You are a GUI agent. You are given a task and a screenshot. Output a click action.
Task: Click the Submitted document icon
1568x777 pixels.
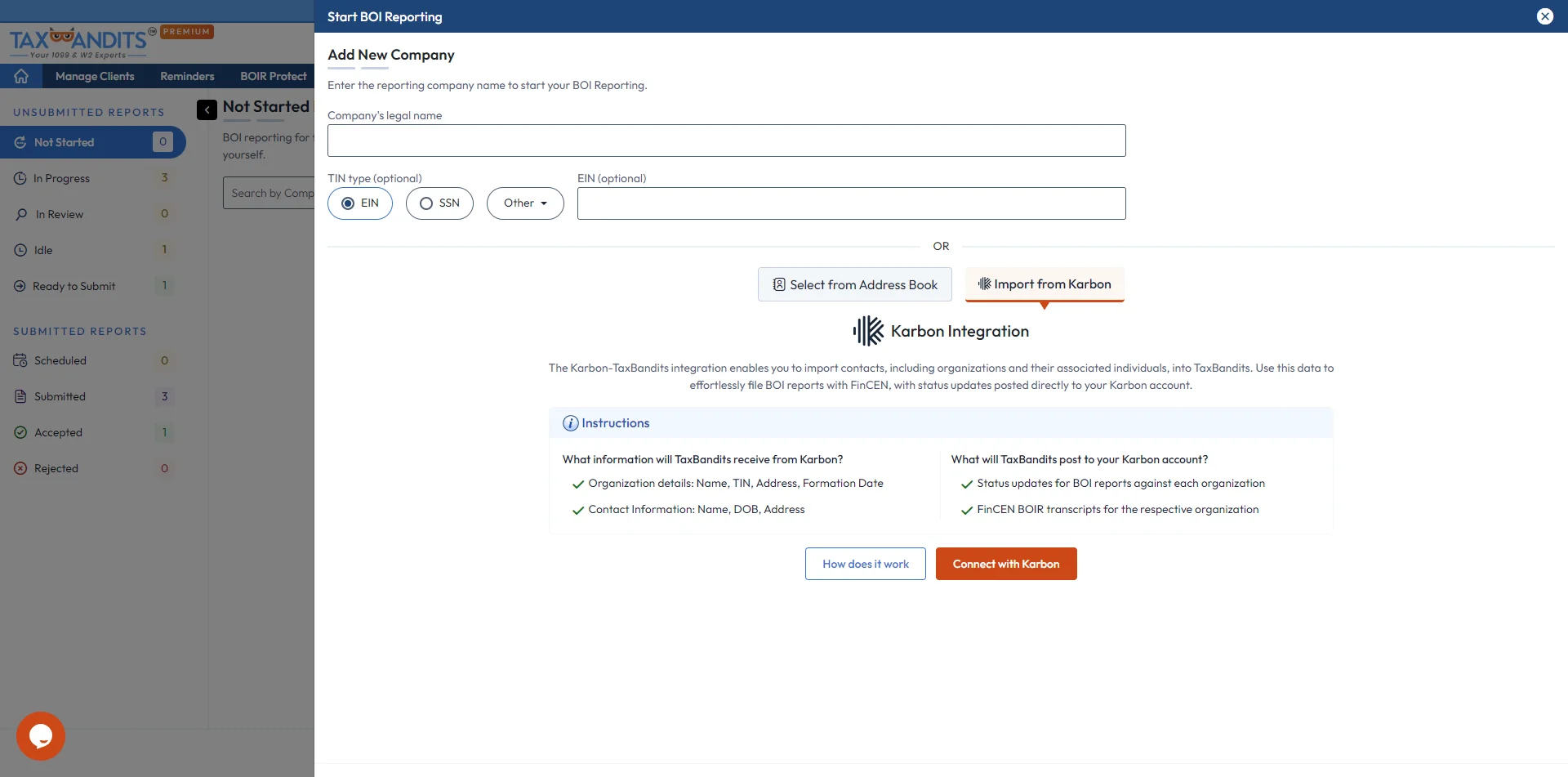[20, 396]
